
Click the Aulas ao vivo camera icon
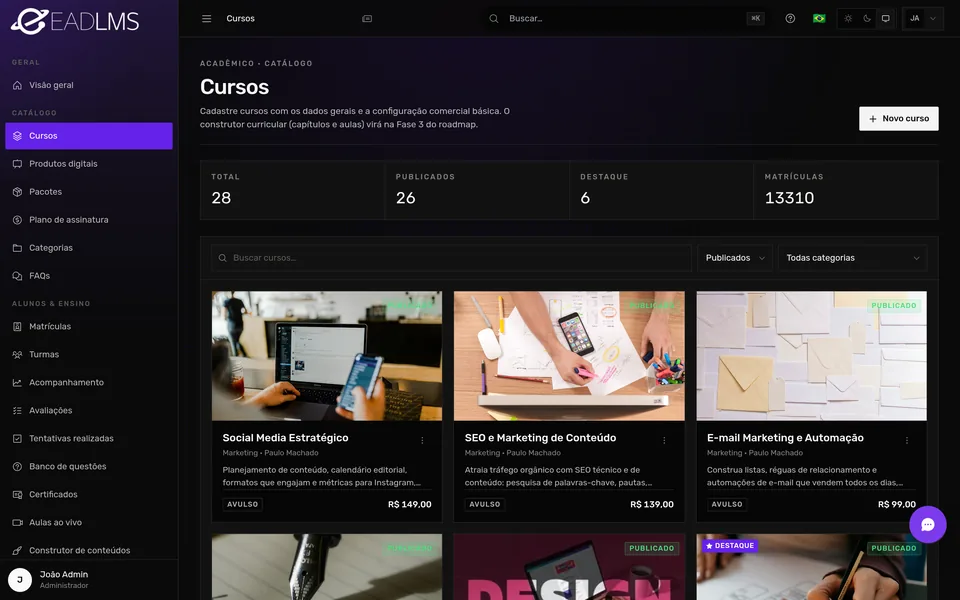17,522
